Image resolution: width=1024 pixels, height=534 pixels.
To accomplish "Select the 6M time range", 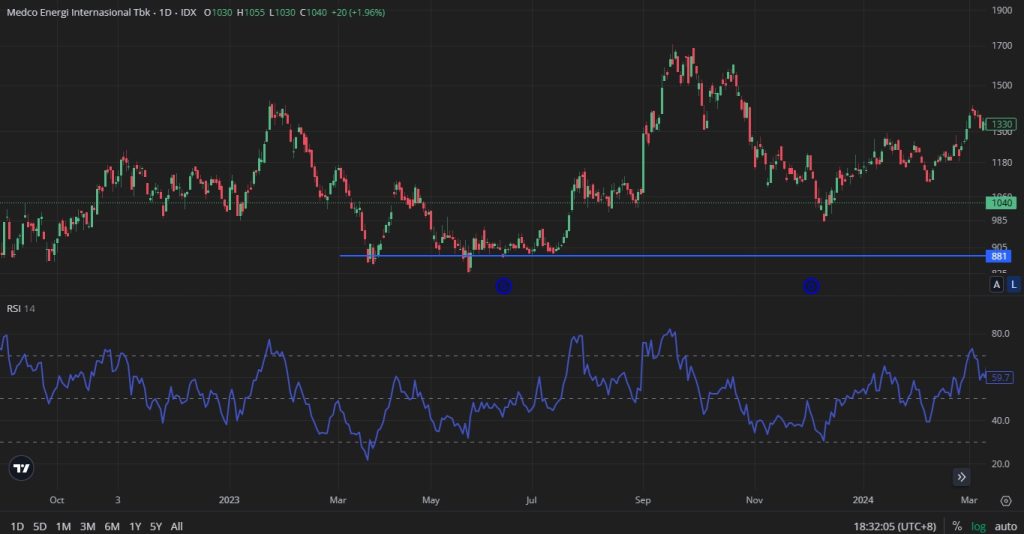I will tap(112, 526).
